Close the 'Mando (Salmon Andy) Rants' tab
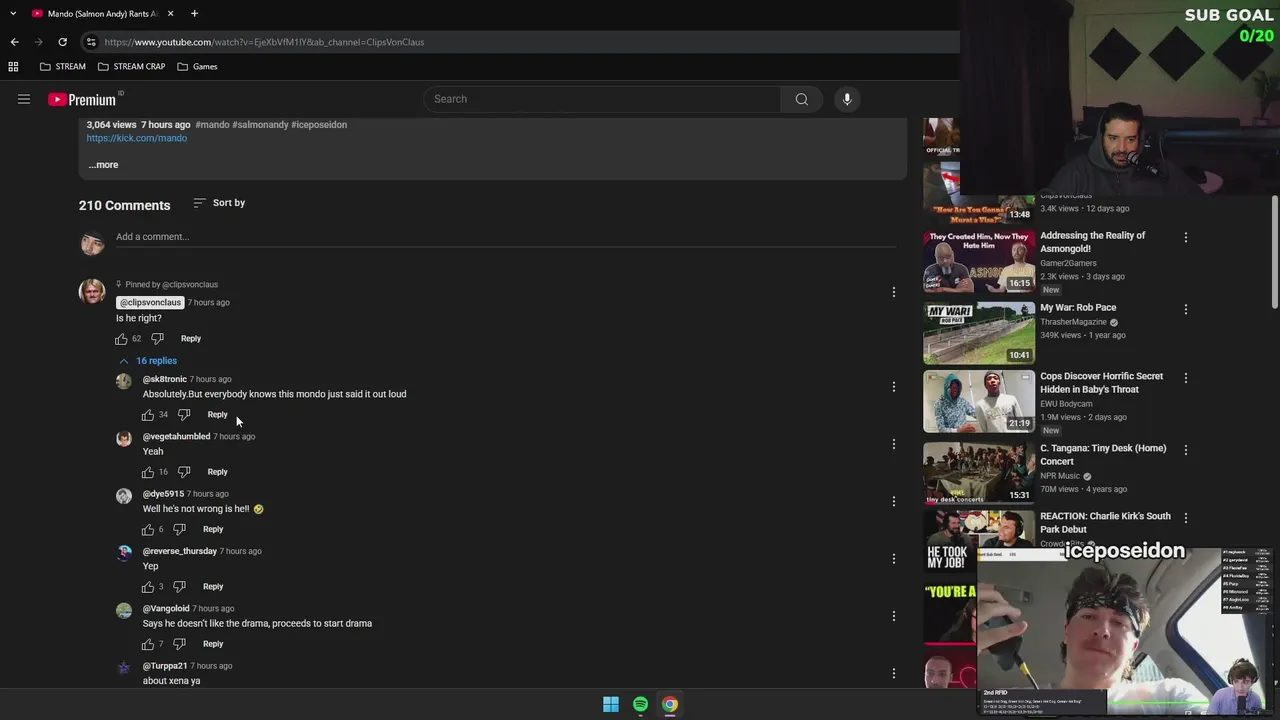Screen dimensions: 1280x720 tap(170, 14)
